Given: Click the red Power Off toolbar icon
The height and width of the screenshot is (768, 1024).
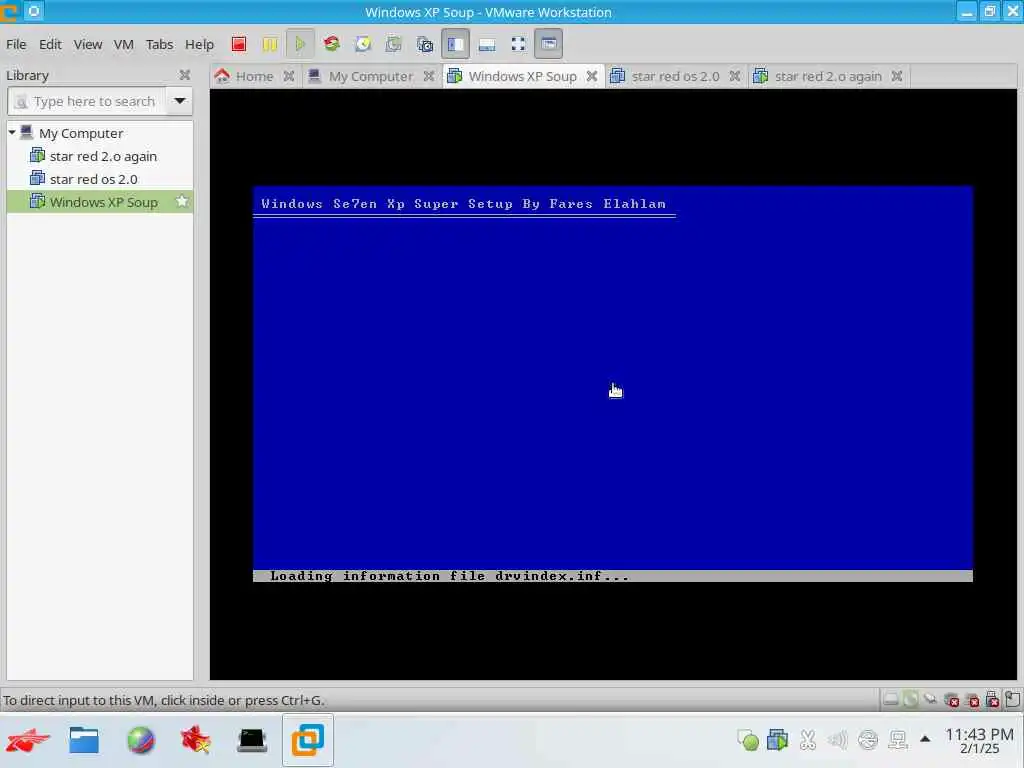Looking at the screenshot, I should [x=239, y=44].
